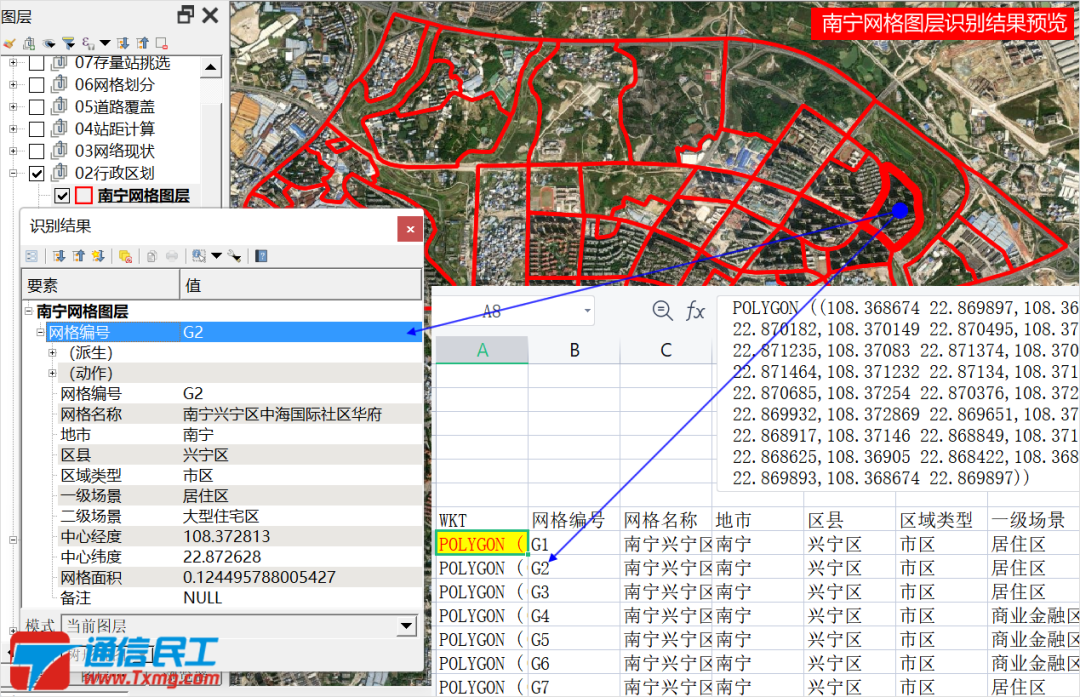This screenshot has height=697, width=1080.
Task: Click expand all icon in Layers toolbar
Action: tap(123, 43)
